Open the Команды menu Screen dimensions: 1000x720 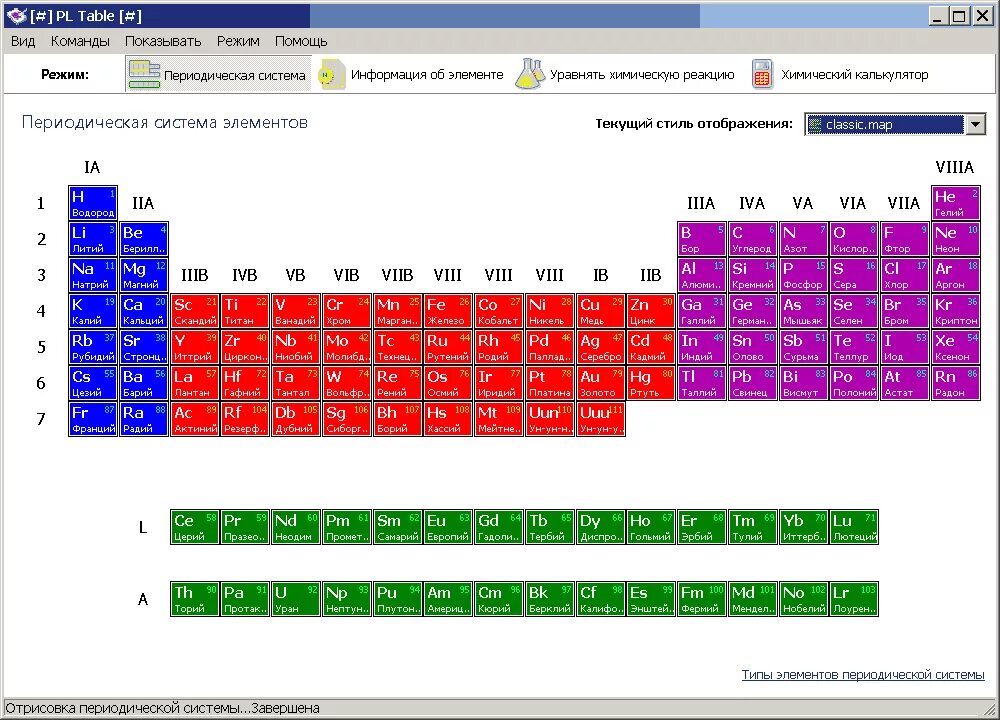tap(80, 41)
